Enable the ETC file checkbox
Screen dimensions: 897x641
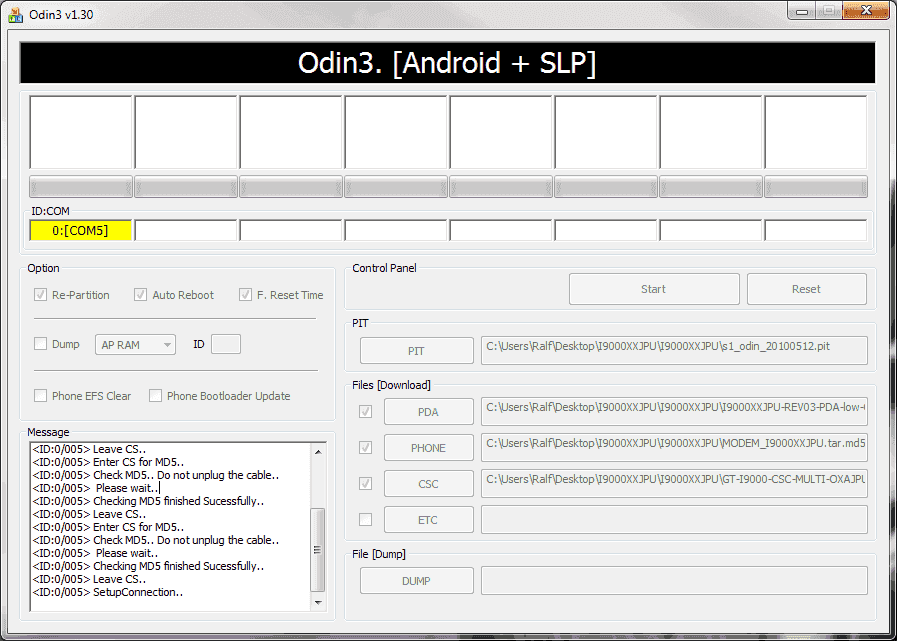365,520
